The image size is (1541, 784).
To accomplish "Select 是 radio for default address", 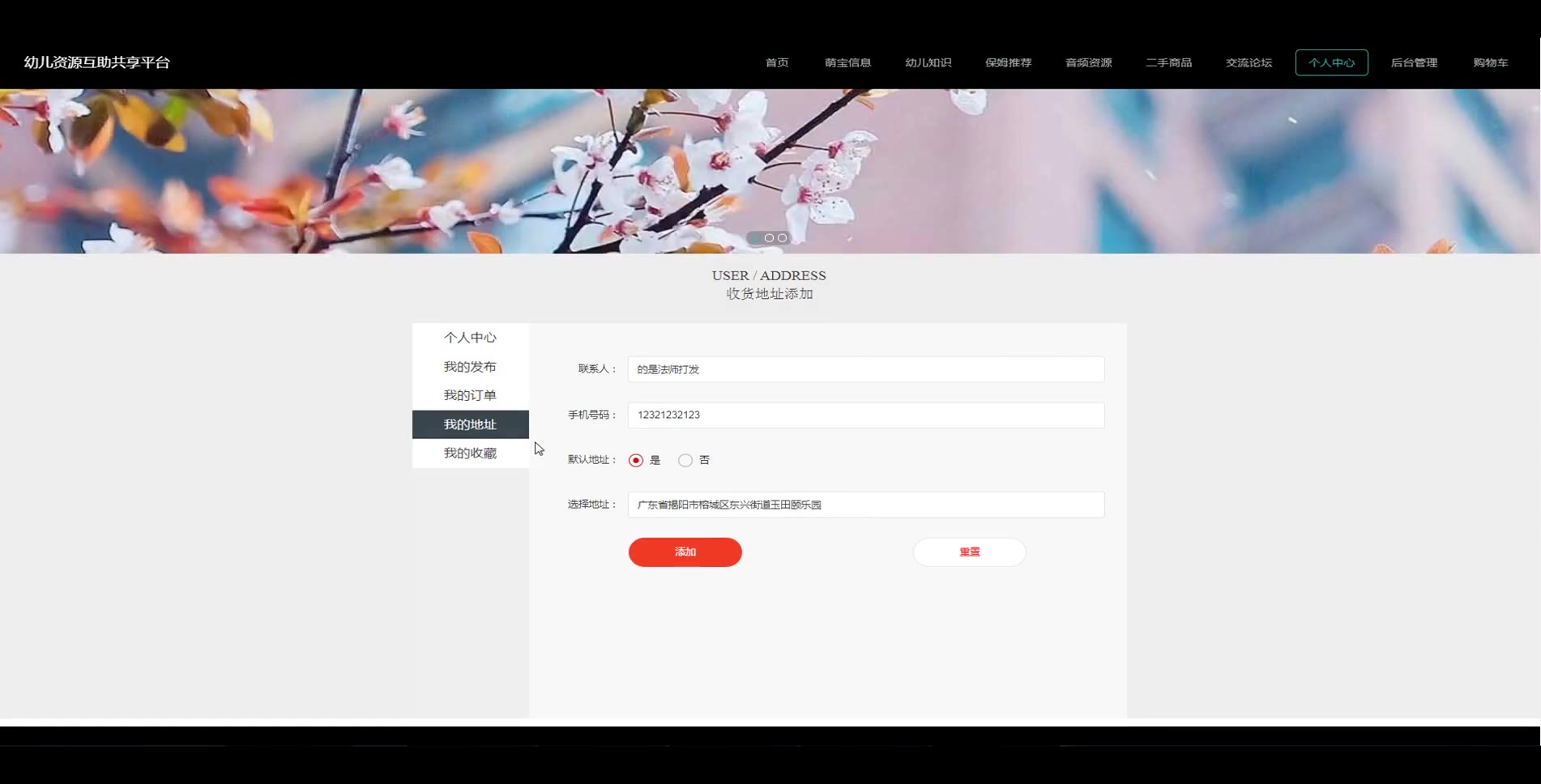I will pyautogui.click(x=636, y=460).
